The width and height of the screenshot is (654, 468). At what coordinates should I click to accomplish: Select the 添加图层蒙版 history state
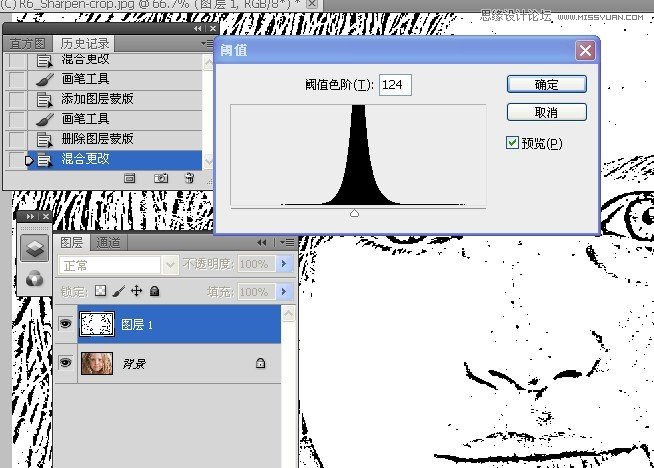coord(114,99)
